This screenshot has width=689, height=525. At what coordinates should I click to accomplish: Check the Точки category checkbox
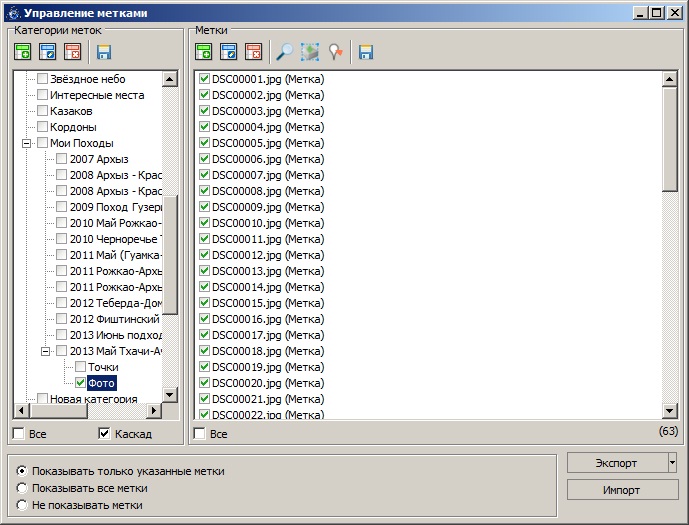click(x=81, y=367)
